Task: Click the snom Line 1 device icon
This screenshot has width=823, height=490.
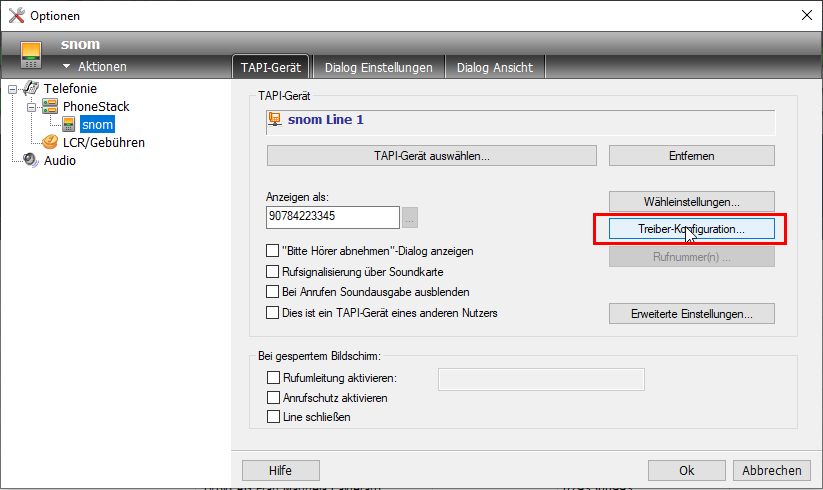Action: pyautogui.click(x=275, y=120)
